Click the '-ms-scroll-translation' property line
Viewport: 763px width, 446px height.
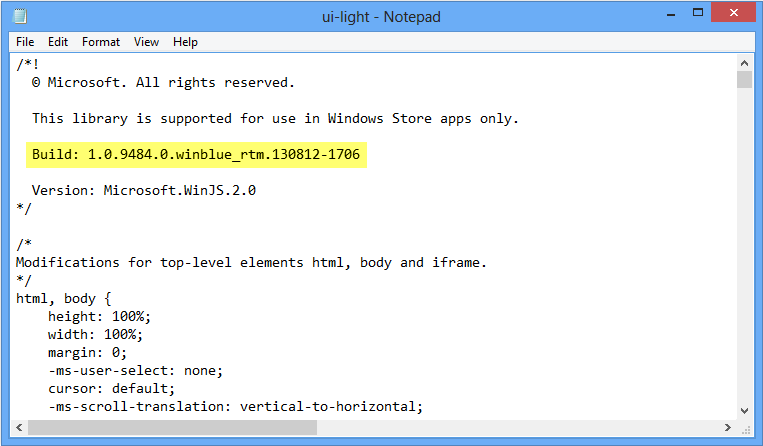click(x=236, y=407)
